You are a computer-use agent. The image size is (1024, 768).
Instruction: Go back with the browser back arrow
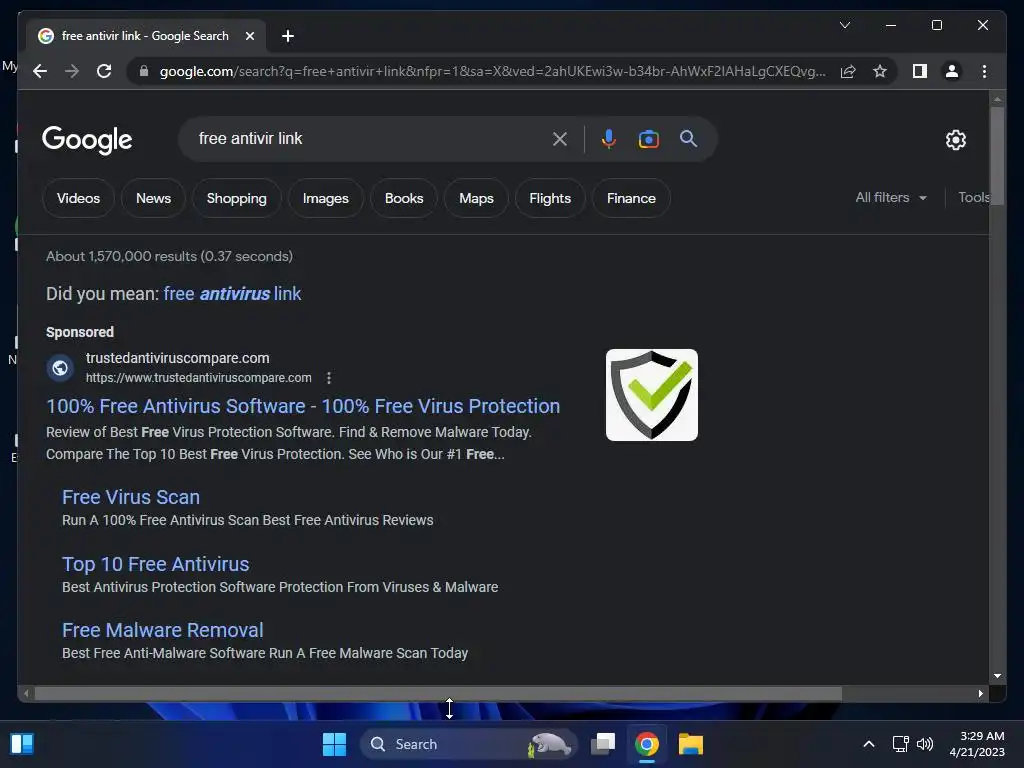[x=40, y=71]
